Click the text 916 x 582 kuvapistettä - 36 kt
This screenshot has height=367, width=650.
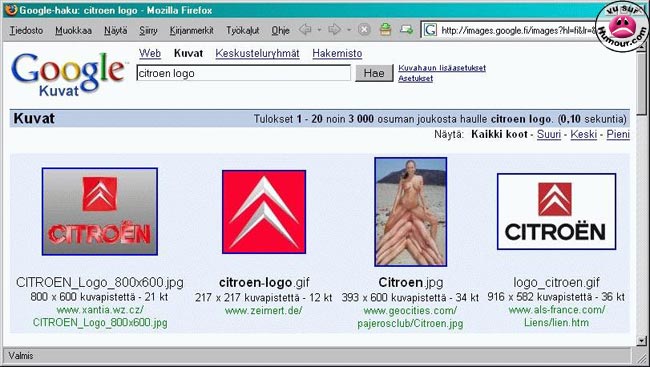556,297
